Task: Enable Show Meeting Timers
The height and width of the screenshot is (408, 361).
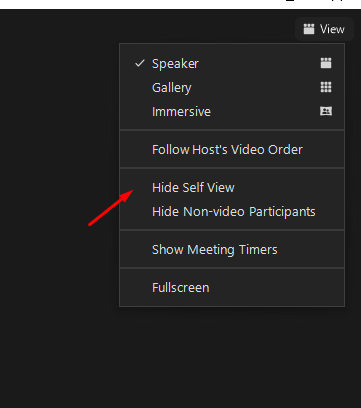Action: (x=232, y=249)
